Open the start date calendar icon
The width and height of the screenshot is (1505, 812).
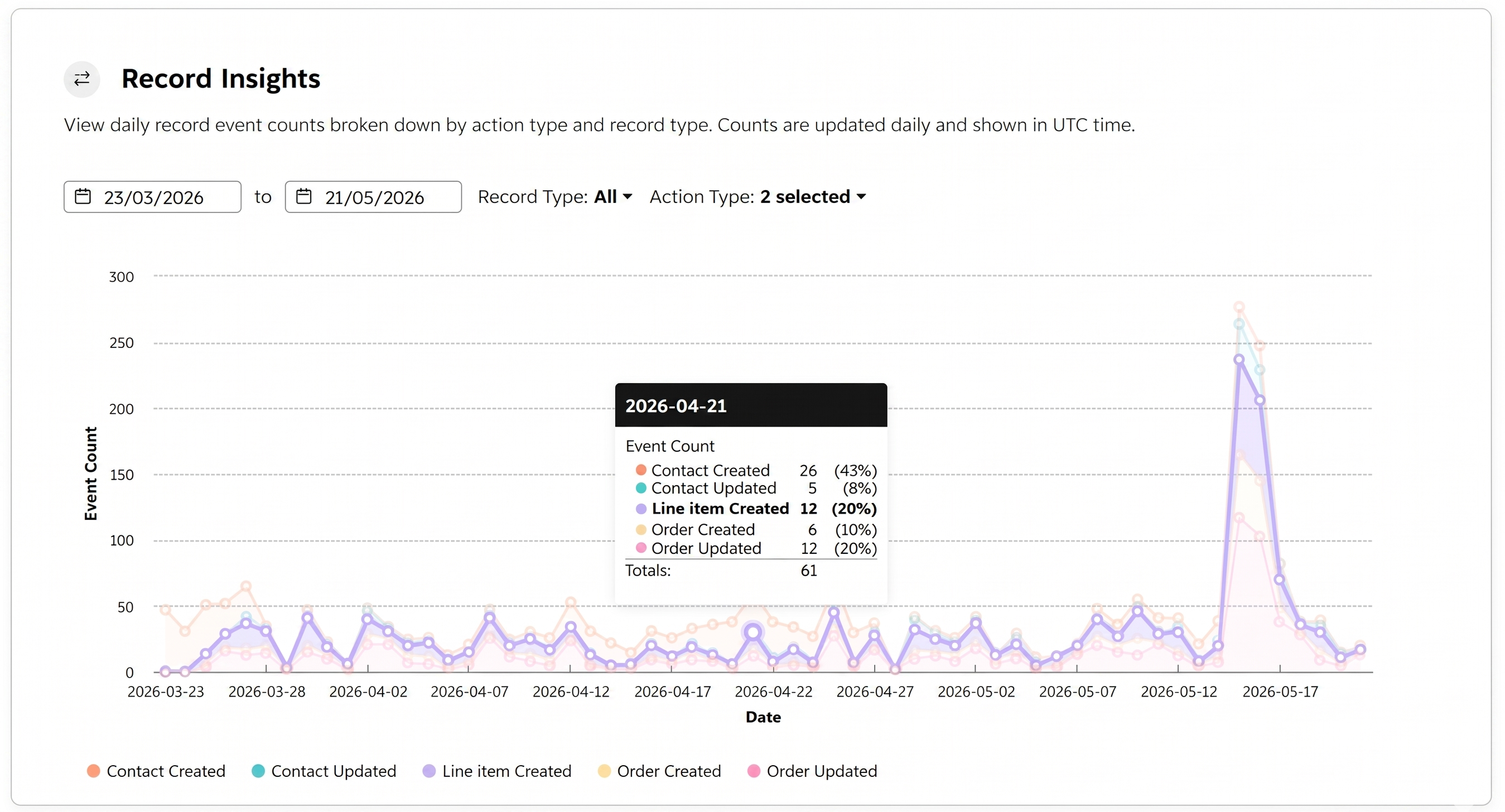[83, 196]
